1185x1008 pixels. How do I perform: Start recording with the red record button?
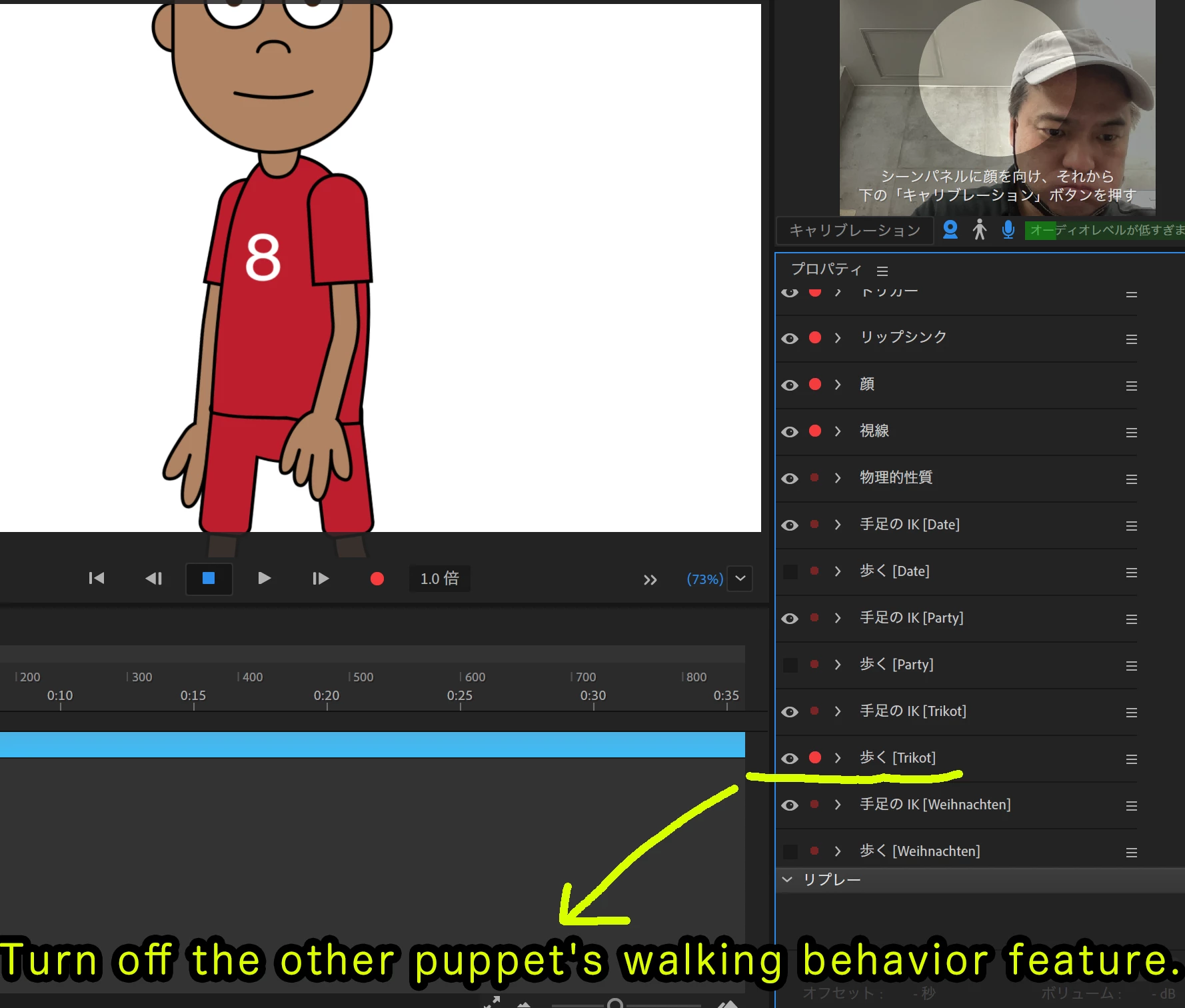pyautogui.click(x=377, y=579)
